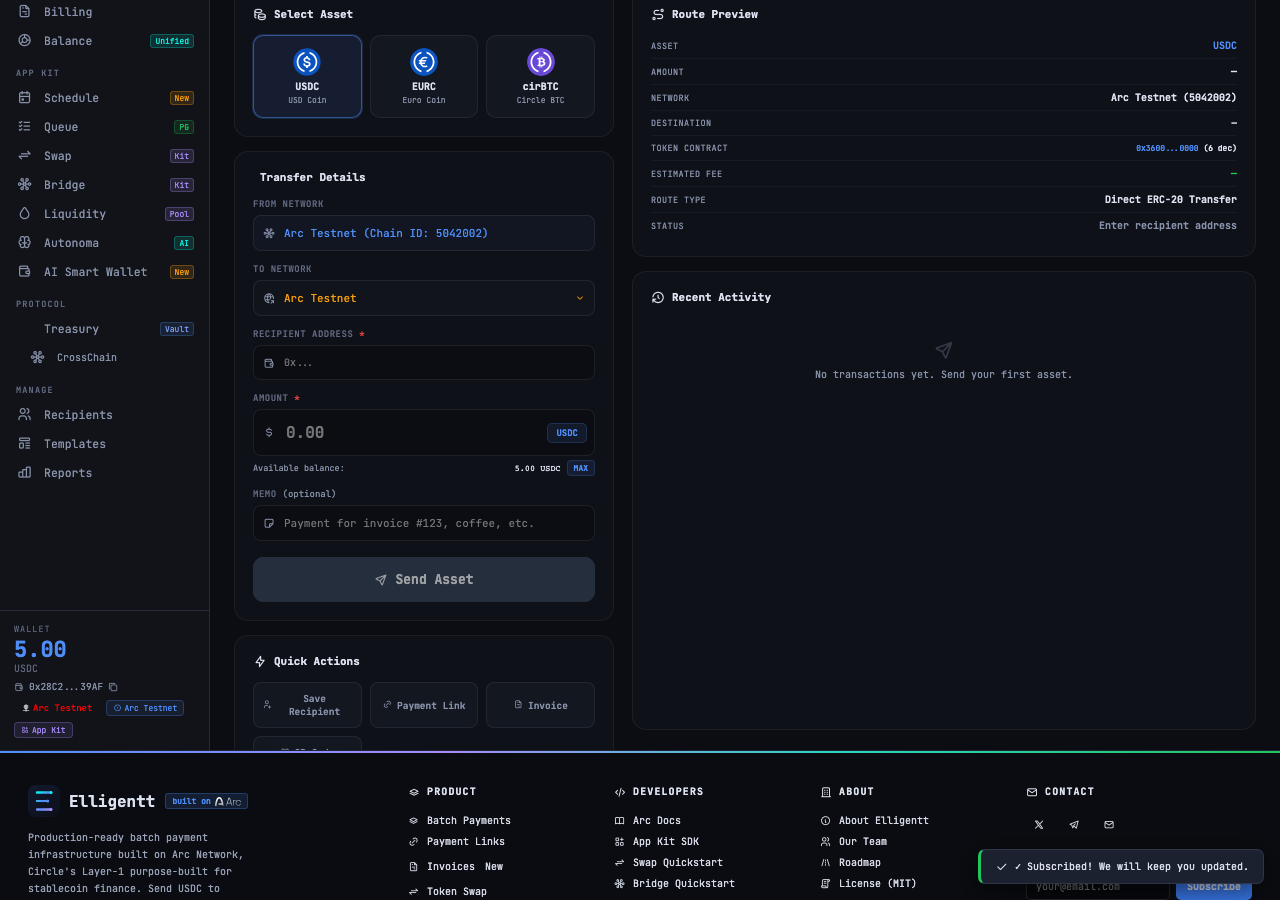Focus the Recipient Address field
The width and height of the screenshot is (1280, 900).
(x=424, y=362)
